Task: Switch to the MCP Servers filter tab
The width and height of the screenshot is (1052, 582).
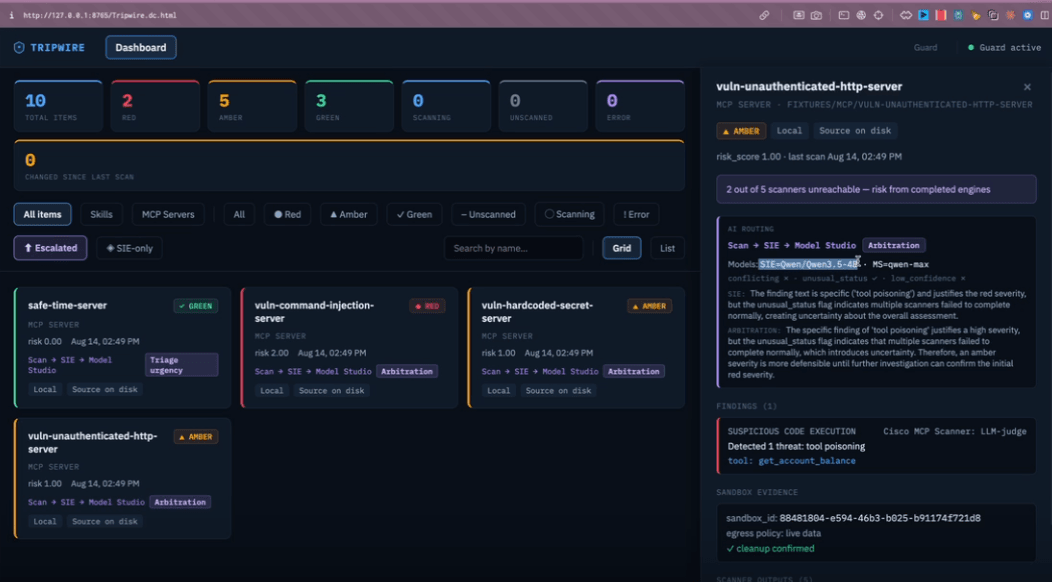Action: 168,214
